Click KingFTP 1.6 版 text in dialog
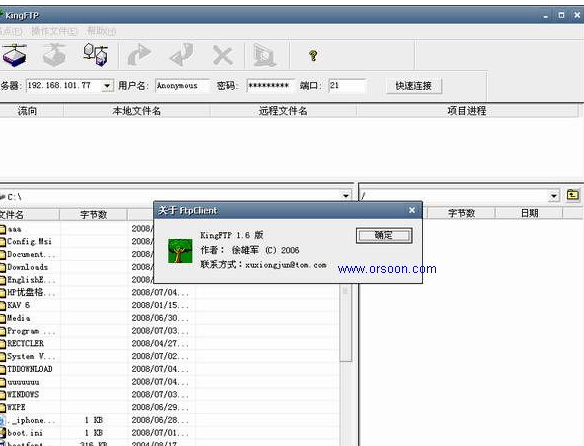 tap(232, 235)
